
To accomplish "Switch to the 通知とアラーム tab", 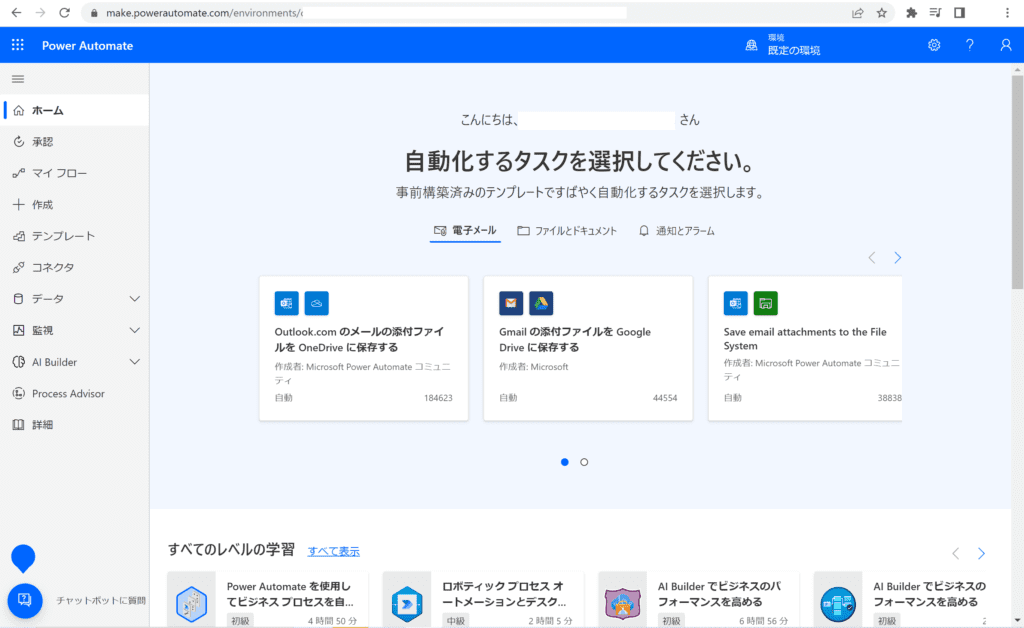I will (x=676, y=231).
